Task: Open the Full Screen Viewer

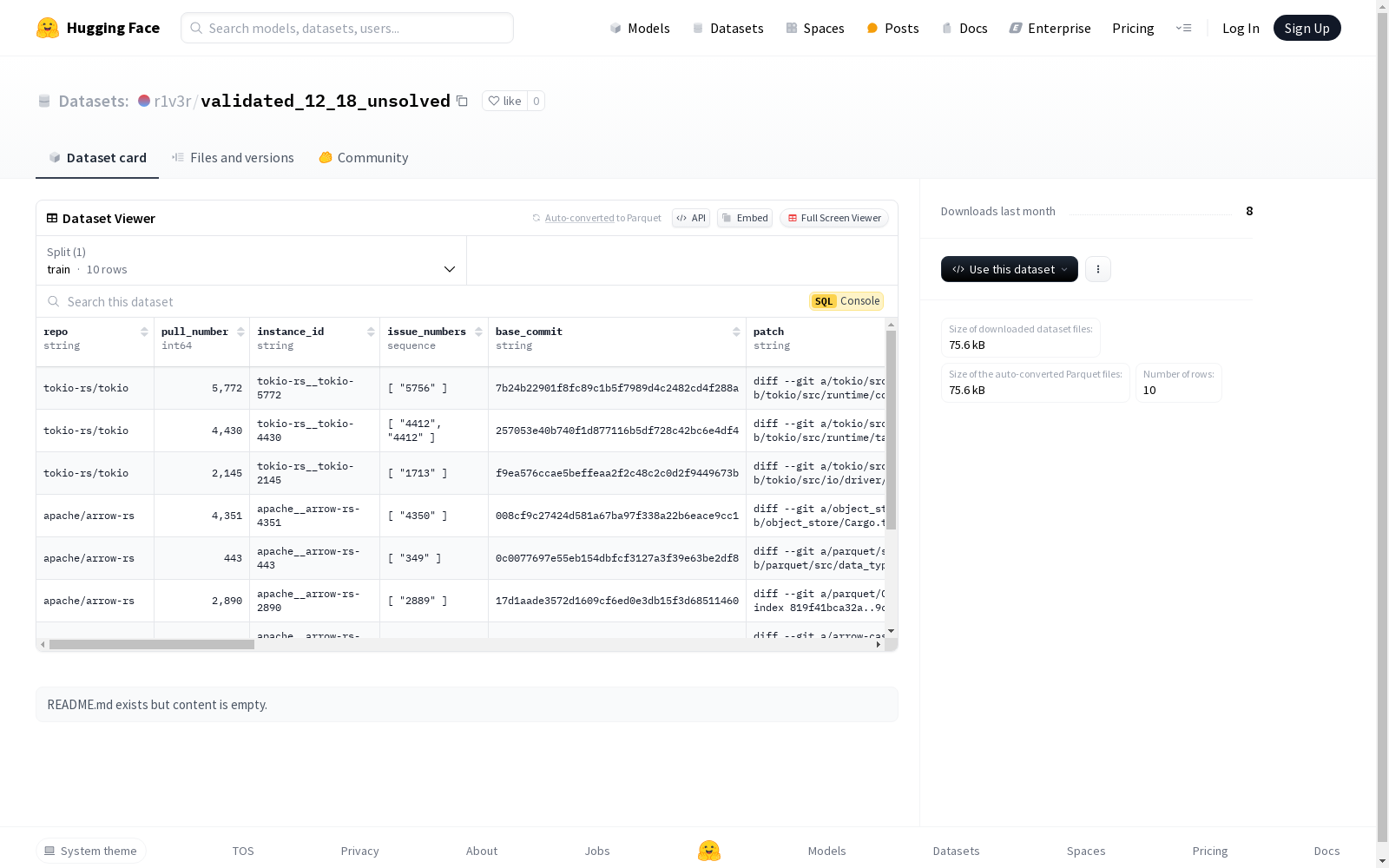Action: pos(834,218)
